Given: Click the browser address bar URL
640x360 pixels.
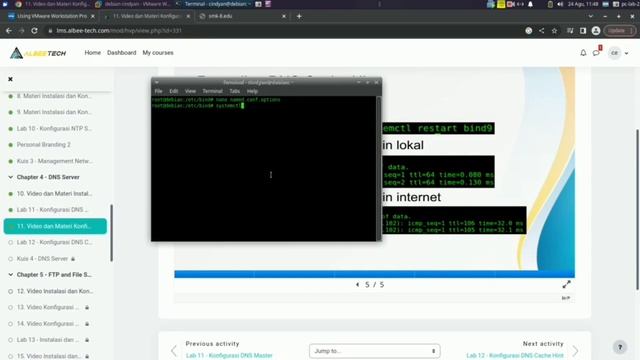Looking at the screenshot, I should 119,31.
